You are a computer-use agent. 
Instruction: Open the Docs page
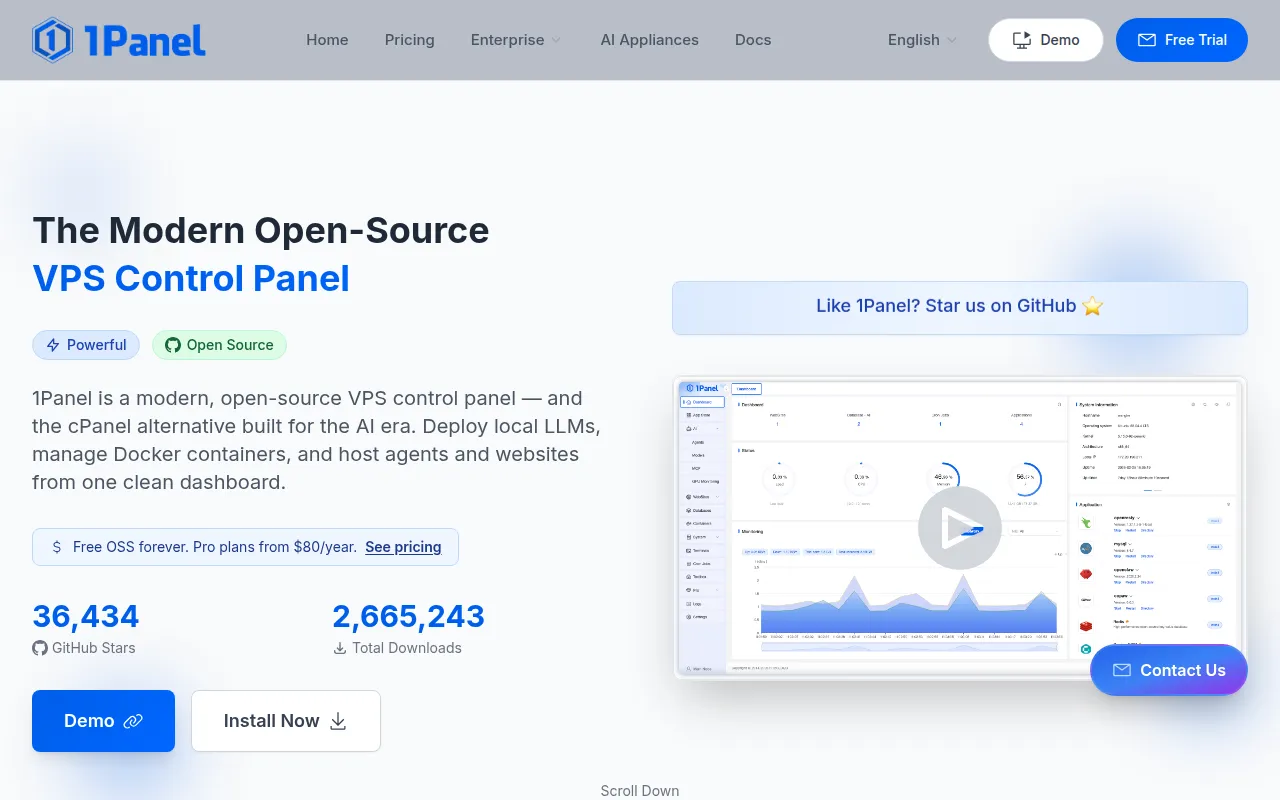click(753, 40)
